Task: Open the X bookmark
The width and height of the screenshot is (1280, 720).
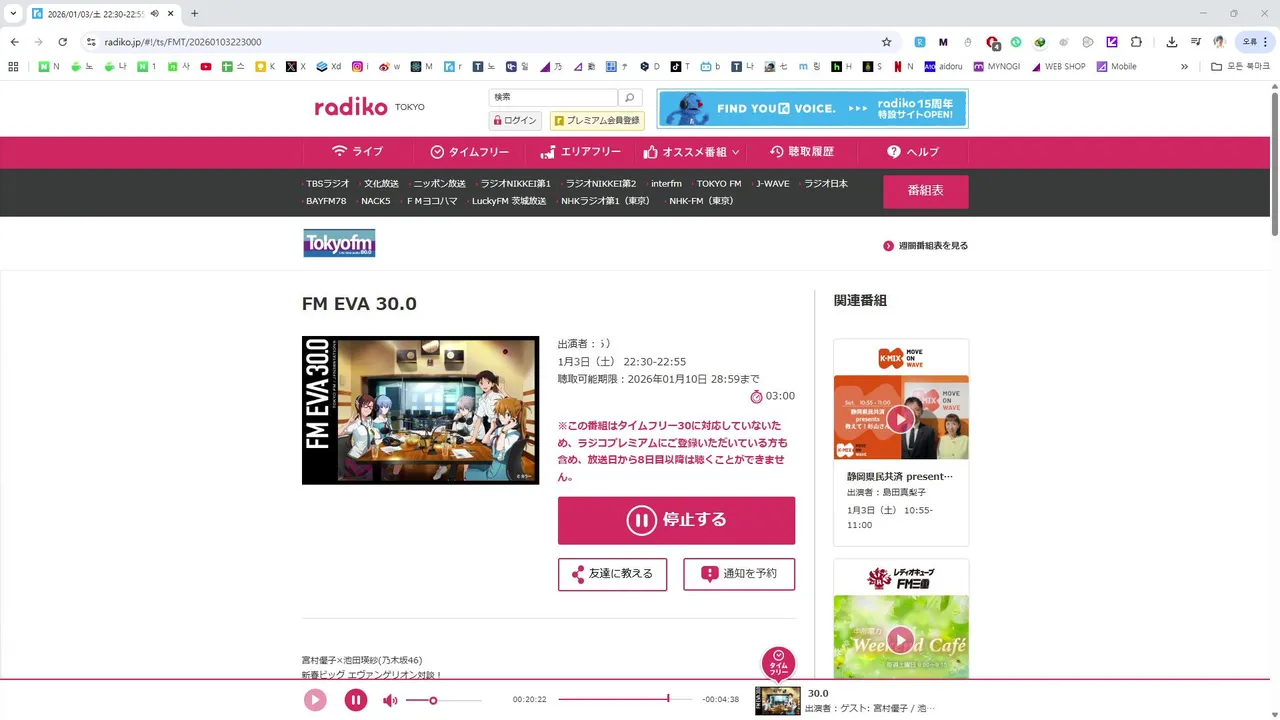Action: tap(296, 67)
